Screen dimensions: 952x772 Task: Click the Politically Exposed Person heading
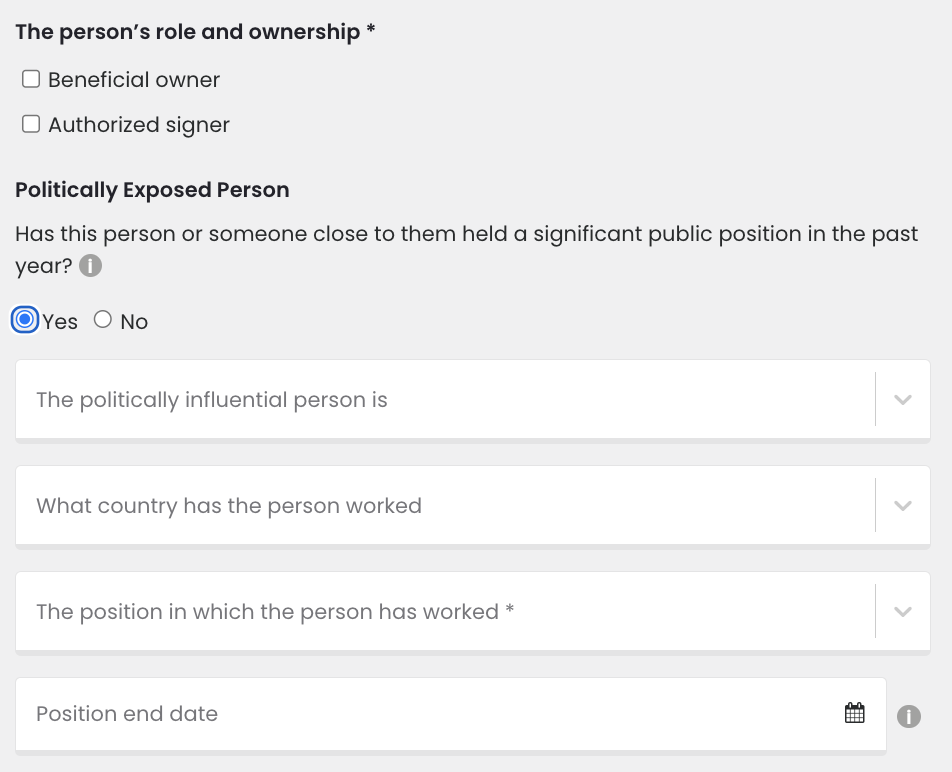152,190
